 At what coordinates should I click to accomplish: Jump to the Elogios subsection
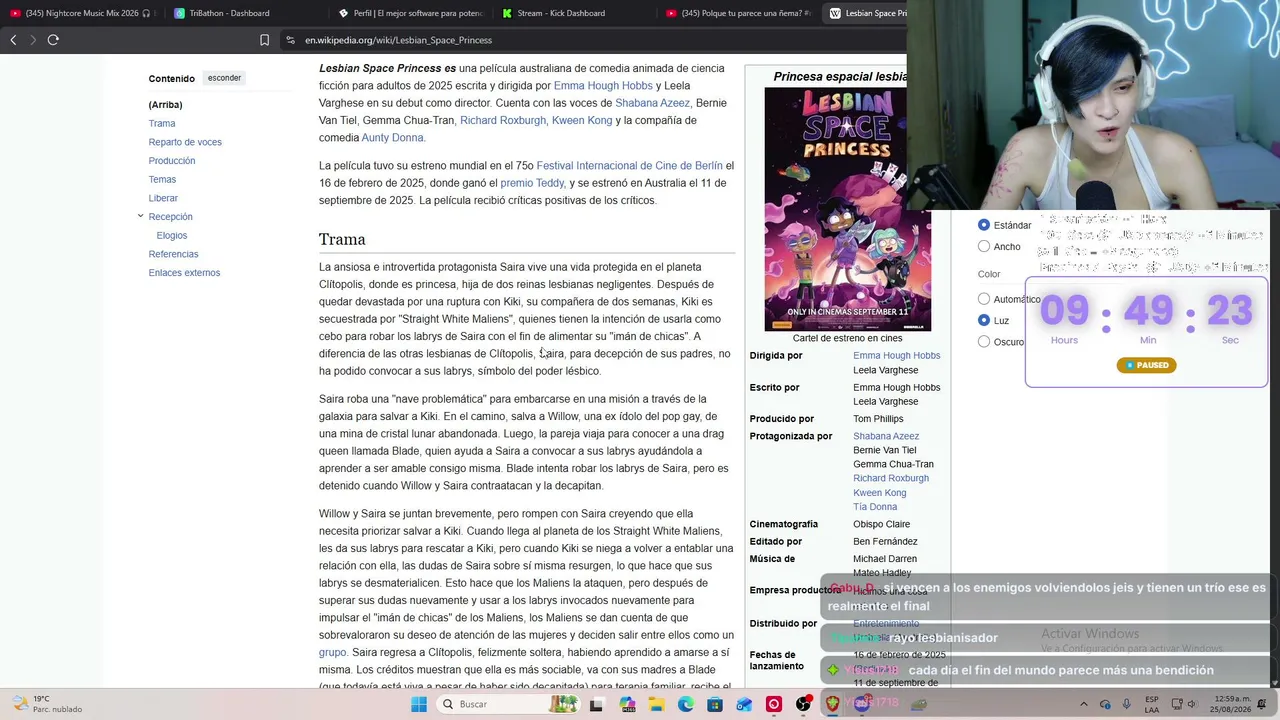172,235
